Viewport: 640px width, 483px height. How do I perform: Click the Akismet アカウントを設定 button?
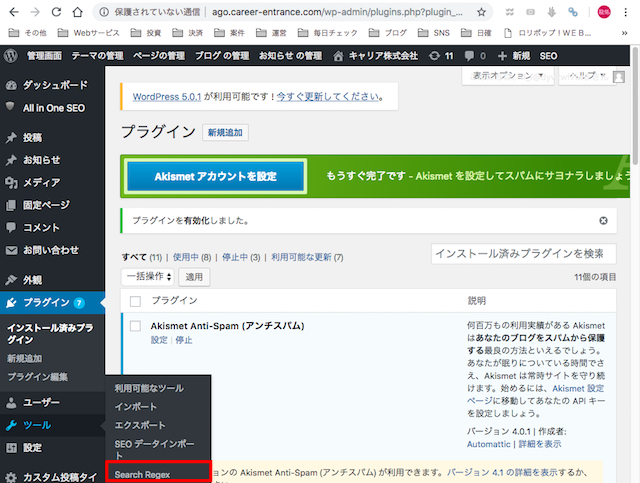215,176
